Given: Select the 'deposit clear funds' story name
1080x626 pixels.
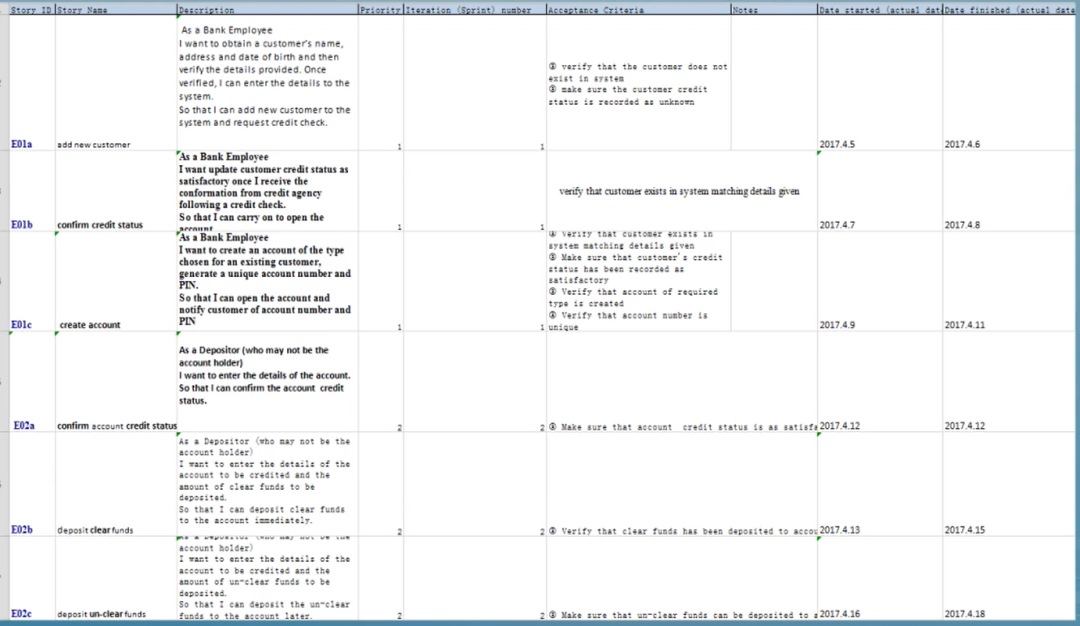Looking at the screenshot, I should 95,530.
